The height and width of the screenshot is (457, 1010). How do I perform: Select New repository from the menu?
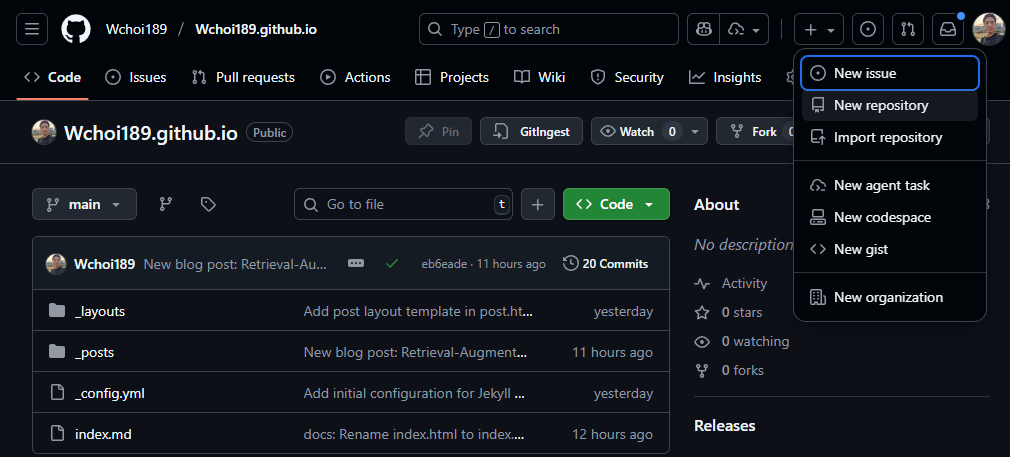point(890,105)
